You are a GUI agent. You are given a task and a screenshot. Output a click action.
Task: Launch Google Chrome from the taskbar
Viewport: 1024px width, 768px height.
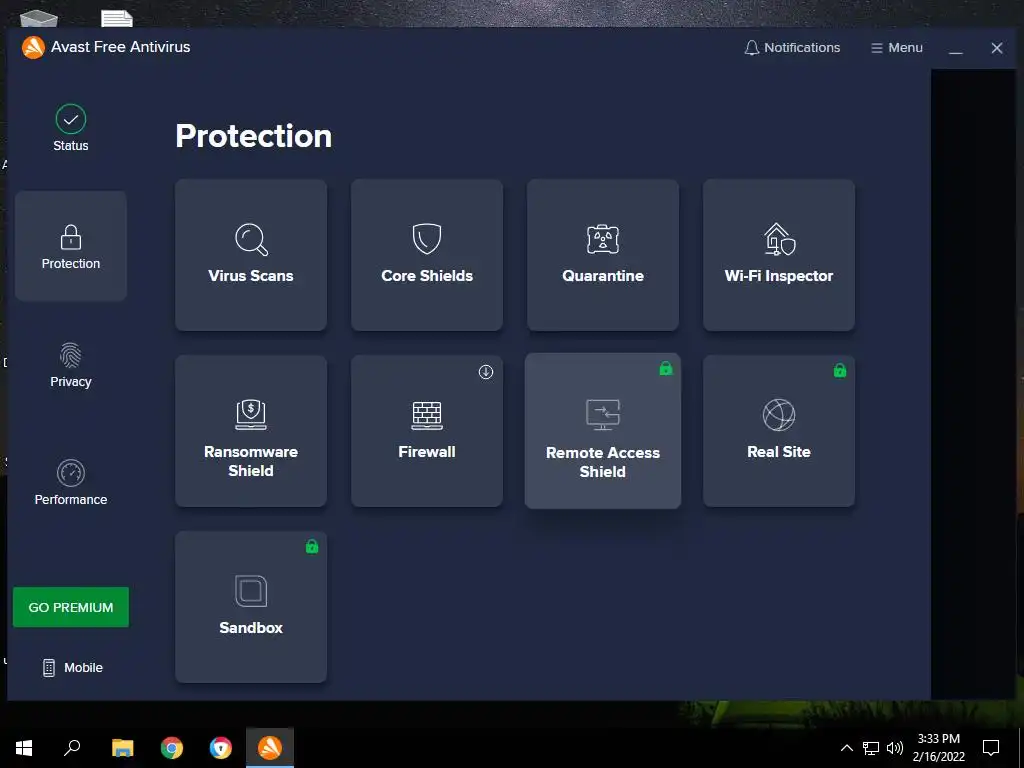[172, 748]
